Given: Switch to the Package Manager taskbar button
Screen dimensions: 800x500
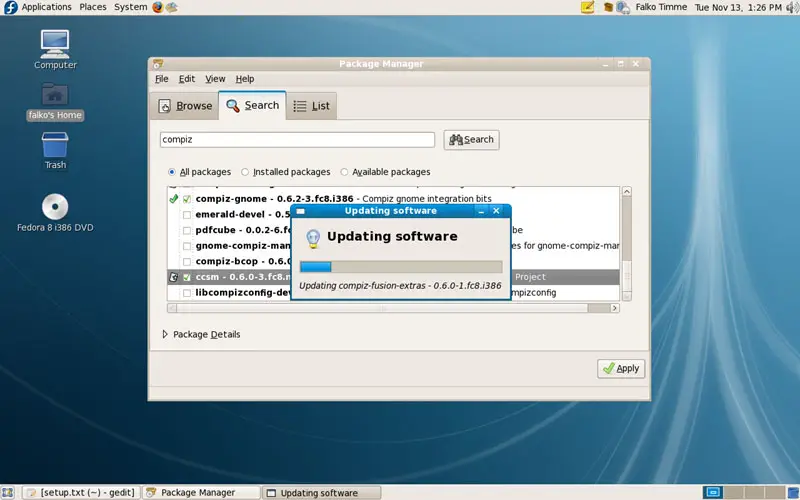Looking at the screenshot, I should [x=201, y=492].
